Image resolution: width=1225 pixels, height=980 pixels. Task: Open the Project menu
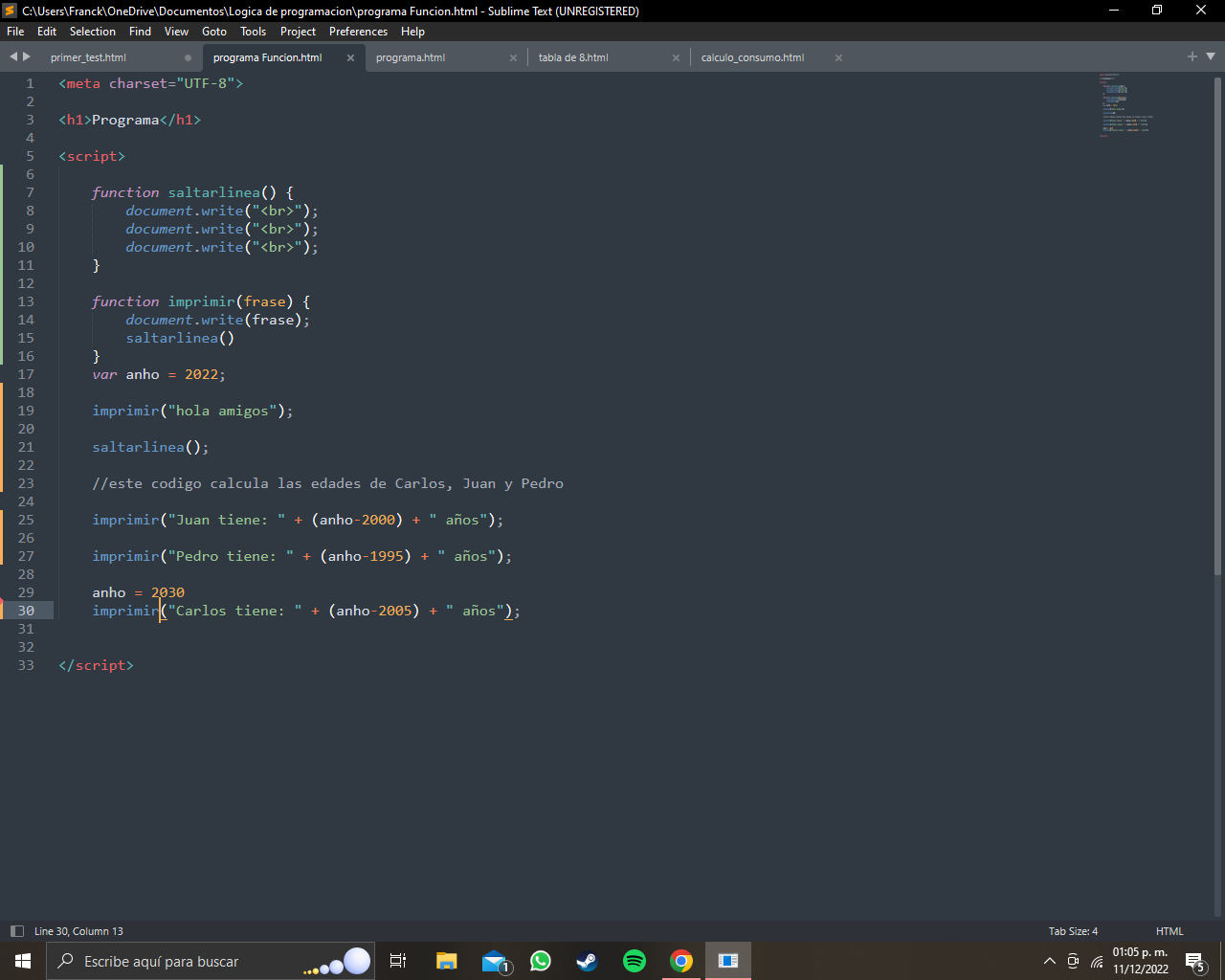[x=298, y=32]
